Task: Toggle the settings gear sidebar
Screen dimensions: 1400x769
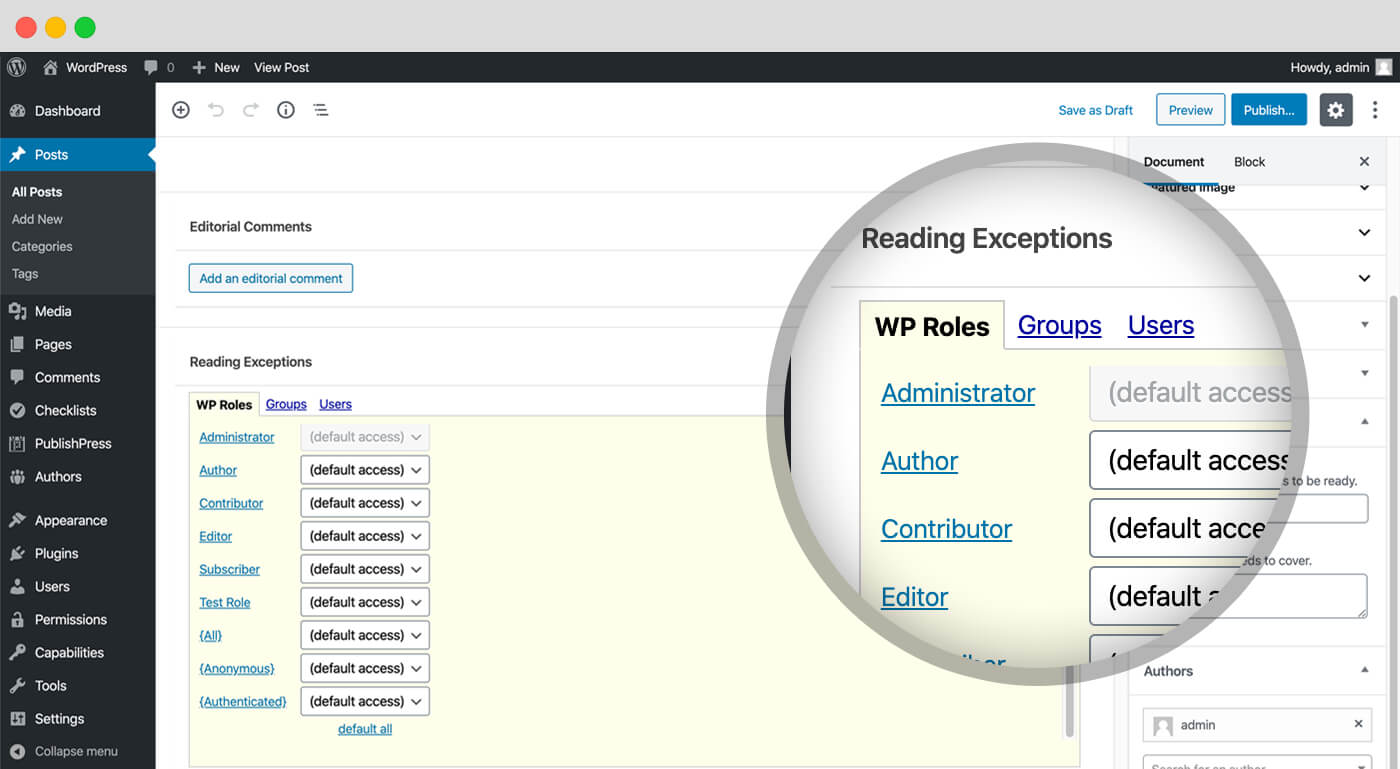Action: [x=1336, y=110]
